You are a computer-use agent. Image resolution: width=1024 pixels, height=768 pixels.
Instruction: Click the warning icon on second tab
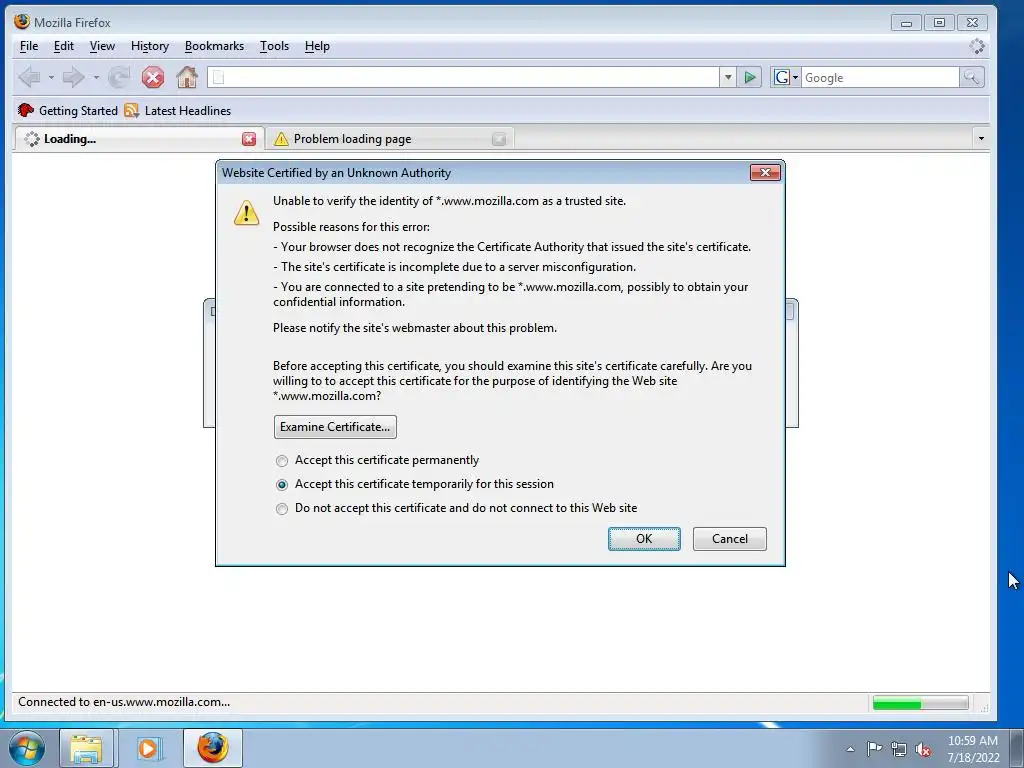point(281,139)
